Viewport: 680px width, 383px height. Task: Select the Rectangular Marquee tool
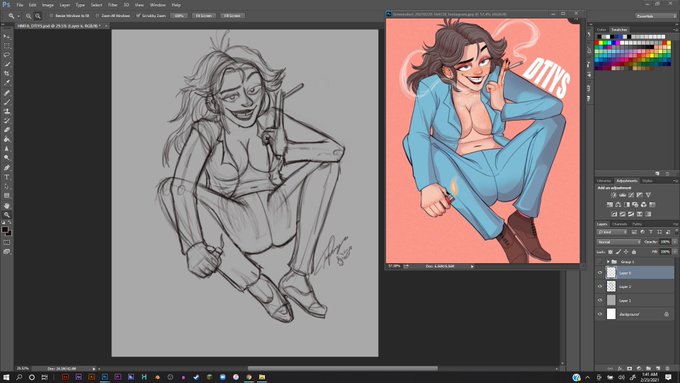click(7, 46)
